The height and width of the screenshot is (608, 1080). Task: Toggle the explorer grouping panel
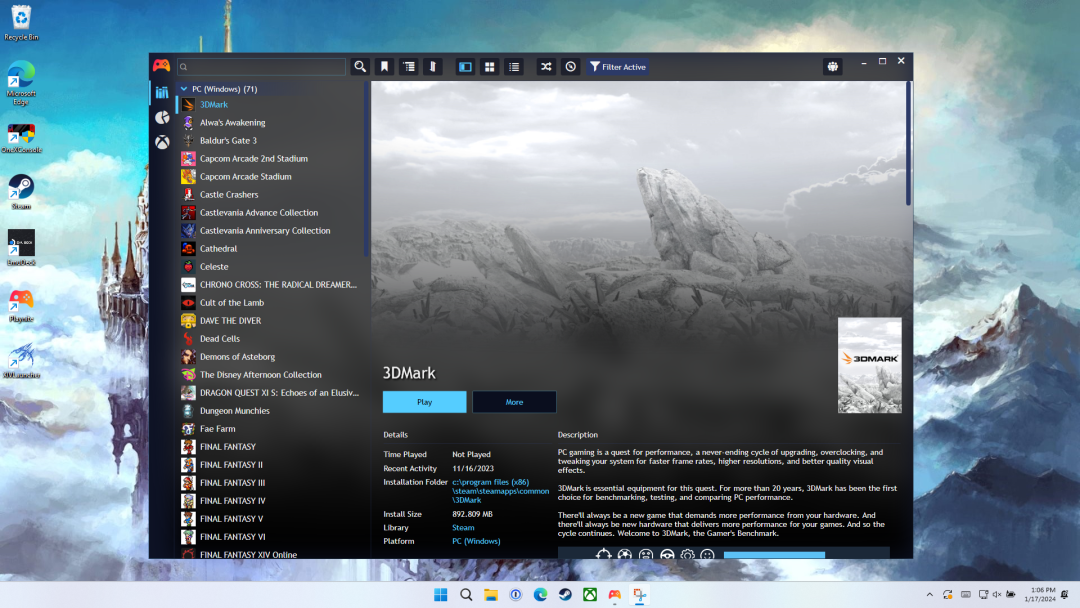click(x=408, y=66)
